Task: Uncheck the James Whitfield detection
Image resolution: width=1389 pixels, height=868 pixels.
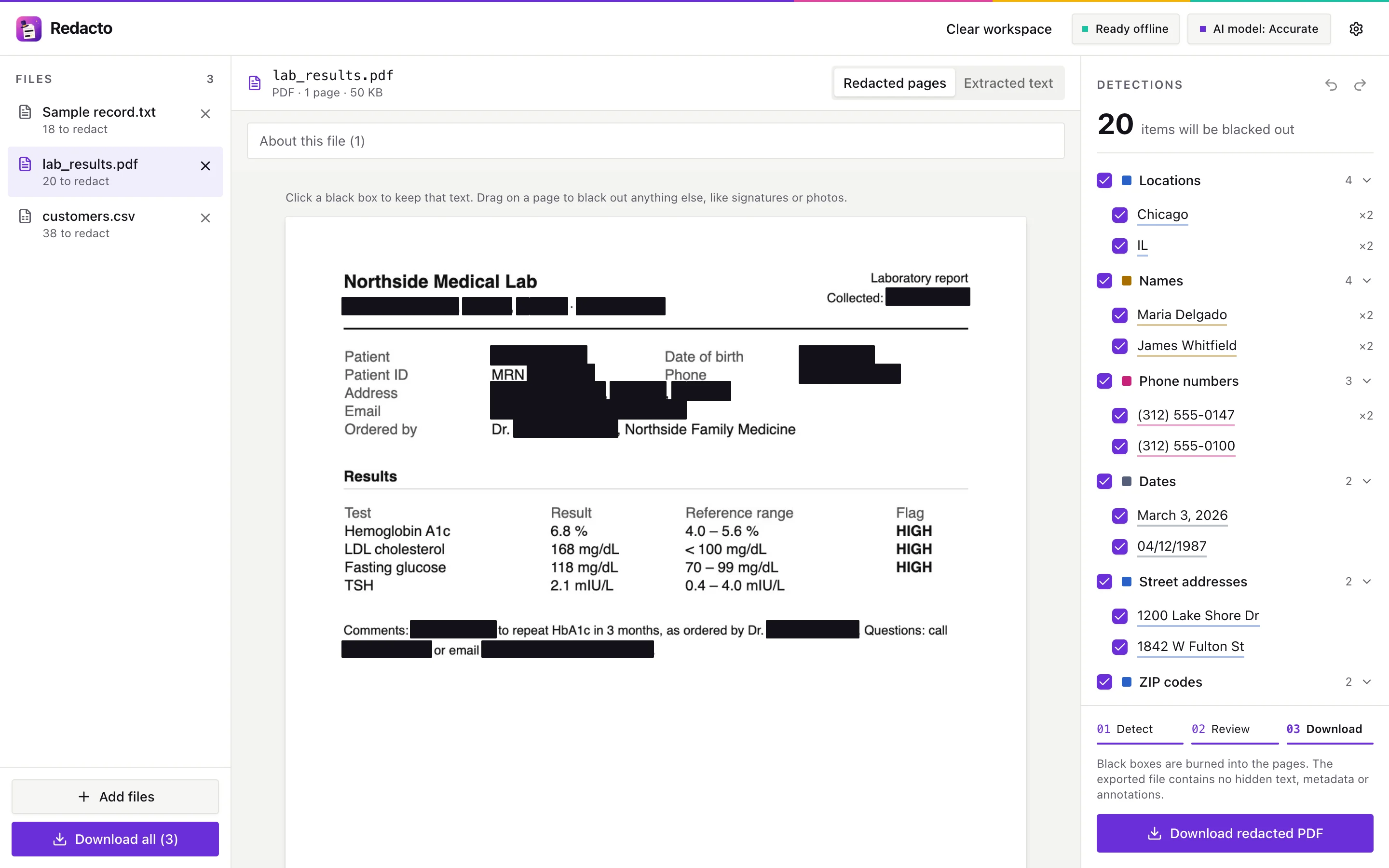Action: 1120,346
